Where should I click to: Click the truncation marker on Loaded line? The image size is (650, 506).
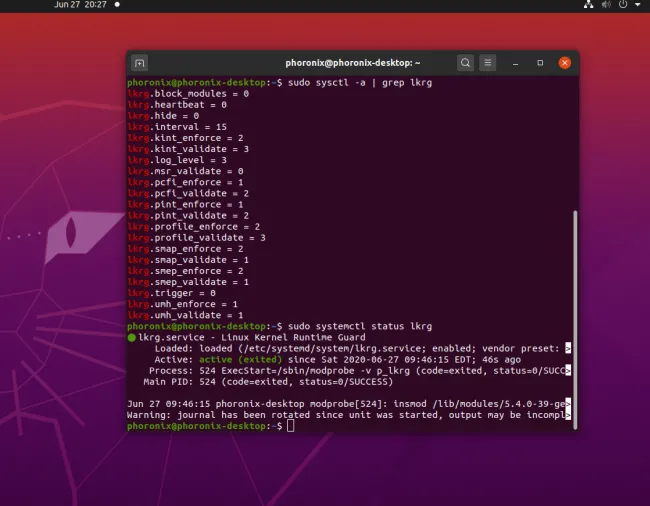point(568,348)
